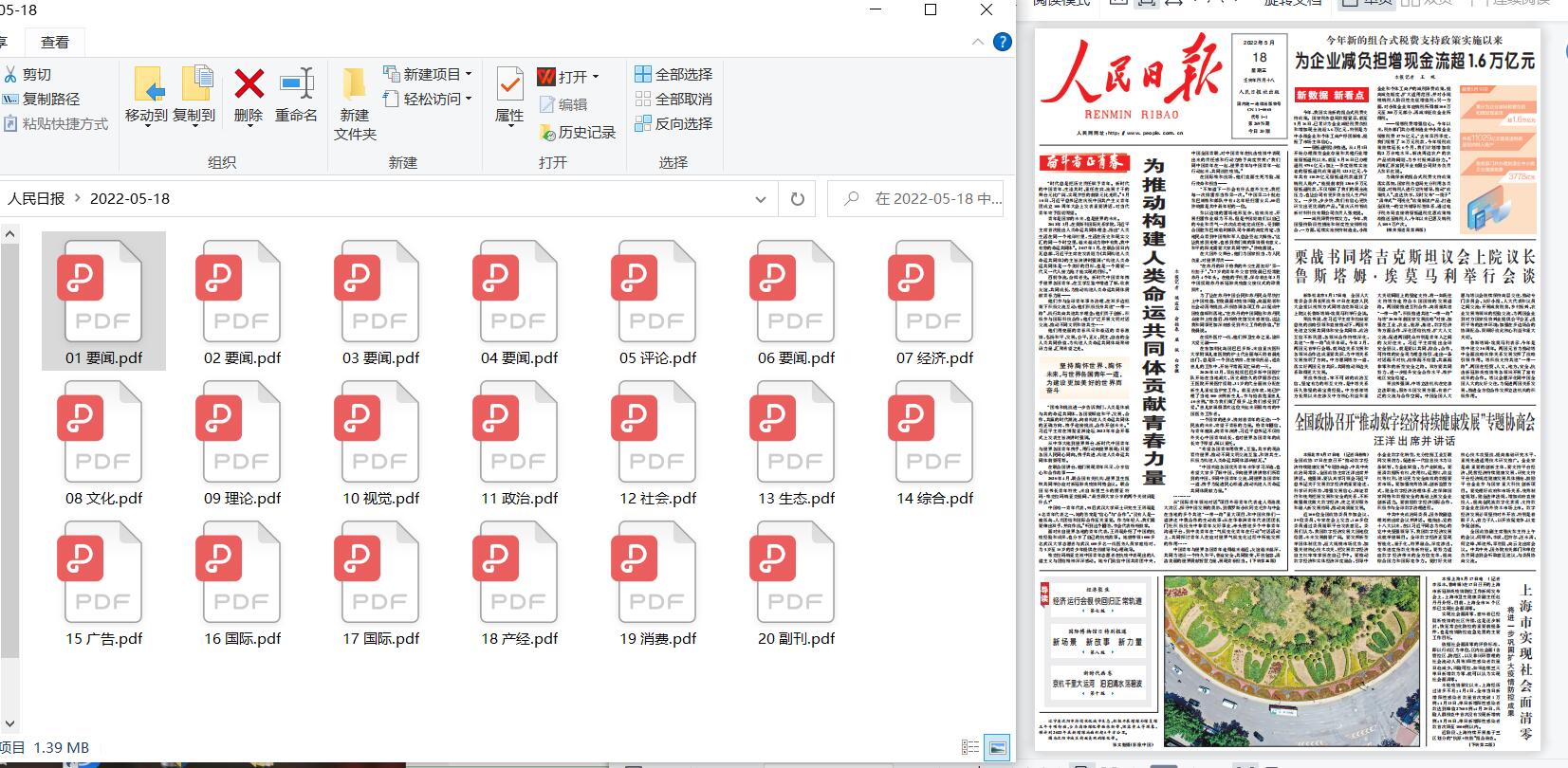Select file 01 要闻.pdf

pyautogui.click(x=103, y=301)
